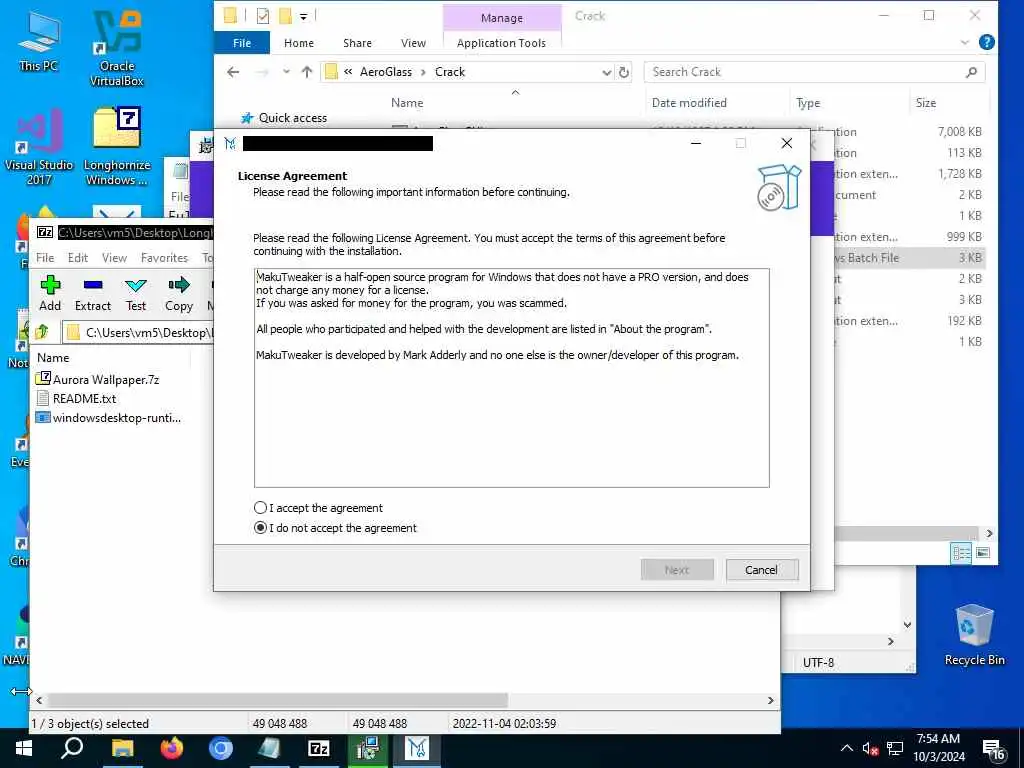Click the right arrow of 7-Zip horizontal scrollbar
The image size is (1024, 768).
[771, 700]
